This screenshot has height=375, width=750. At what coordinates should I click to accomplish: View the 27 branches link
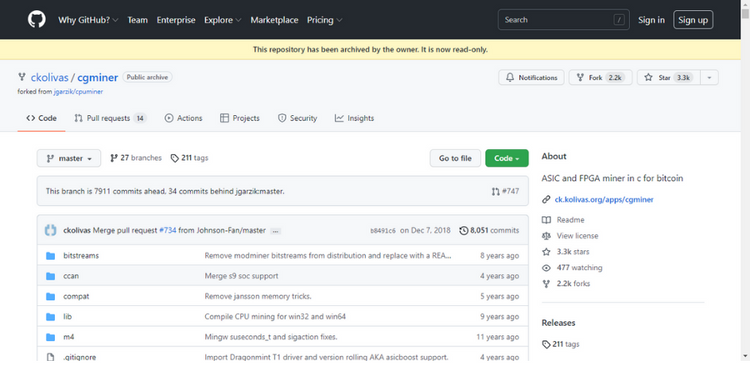(136, 158)
